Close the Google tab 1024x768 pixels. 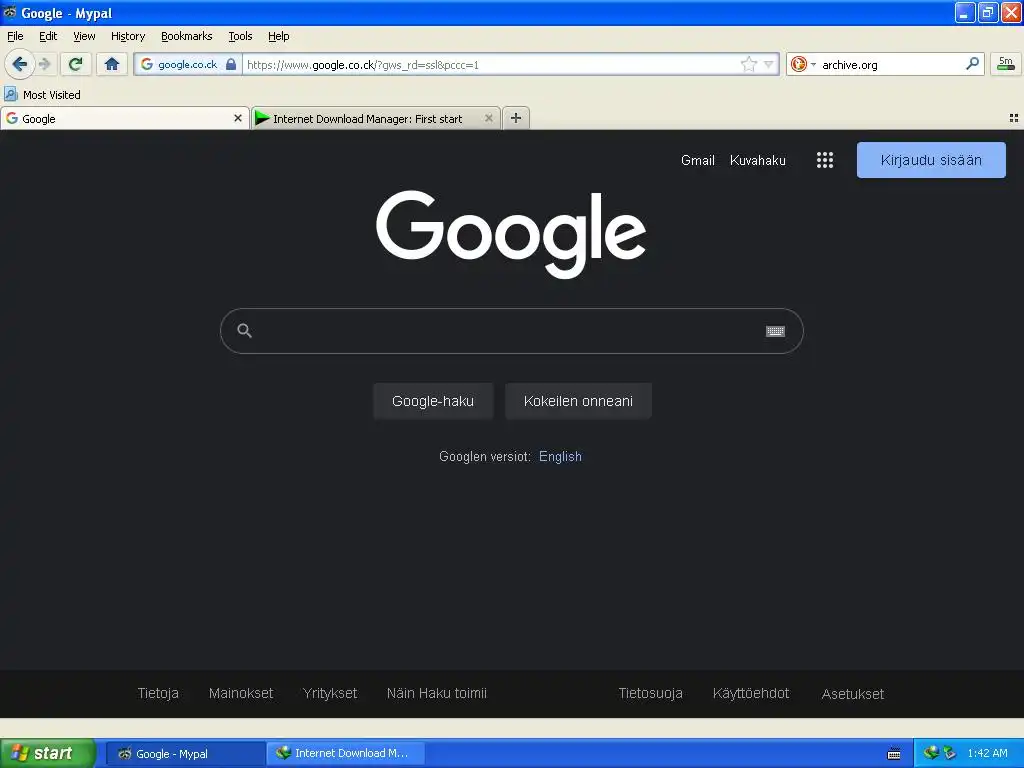(238, 118)
